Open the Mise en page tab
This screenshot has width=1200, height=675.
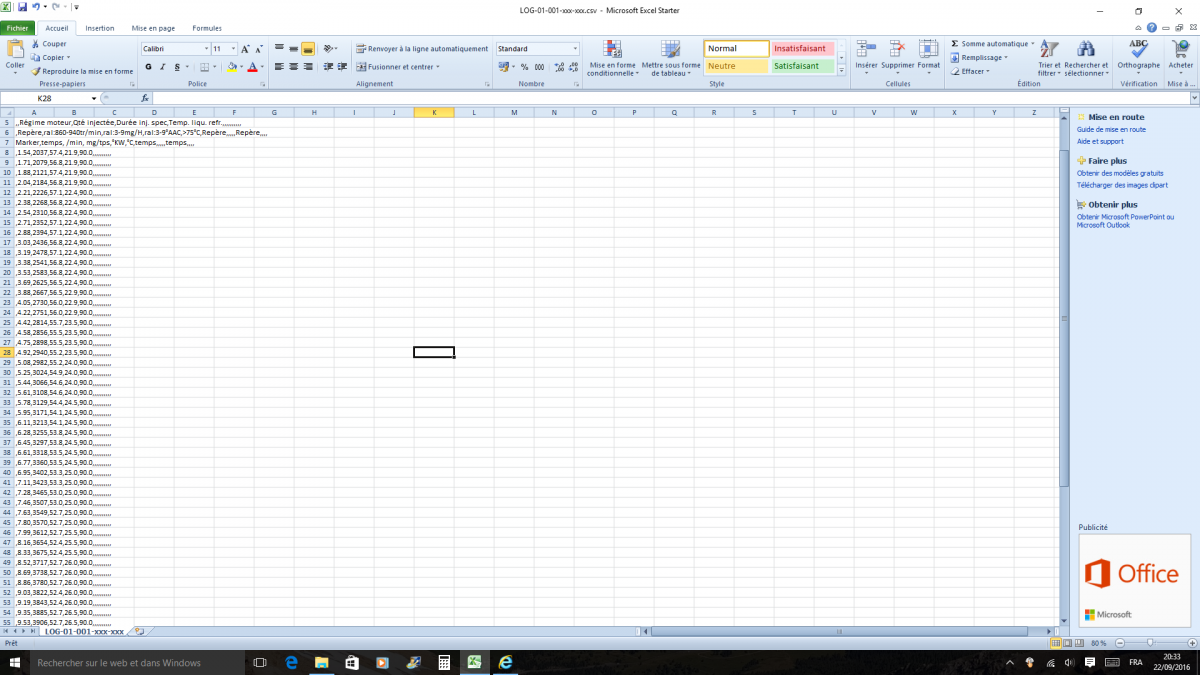coord(153,28)
